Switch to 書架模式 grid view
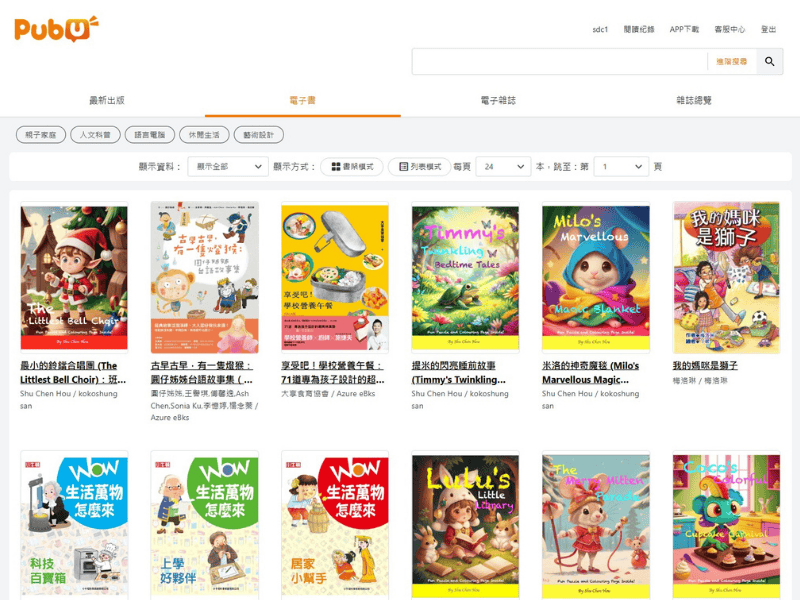Viewport: 800px width, 600px height. tap(352, 167)
